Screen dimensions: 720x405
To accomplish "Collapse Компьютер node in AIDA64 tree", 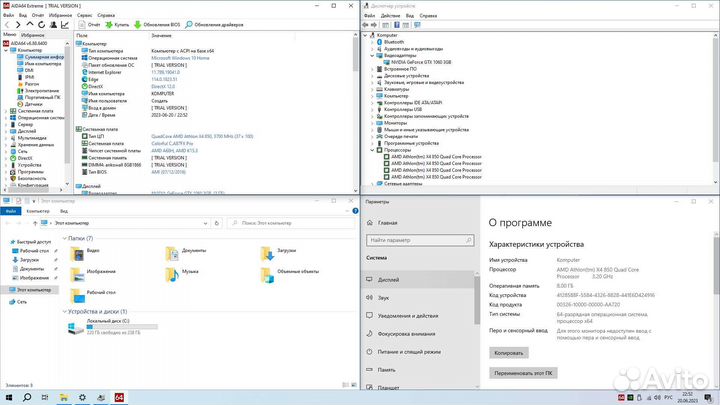I will pos(6,50).
